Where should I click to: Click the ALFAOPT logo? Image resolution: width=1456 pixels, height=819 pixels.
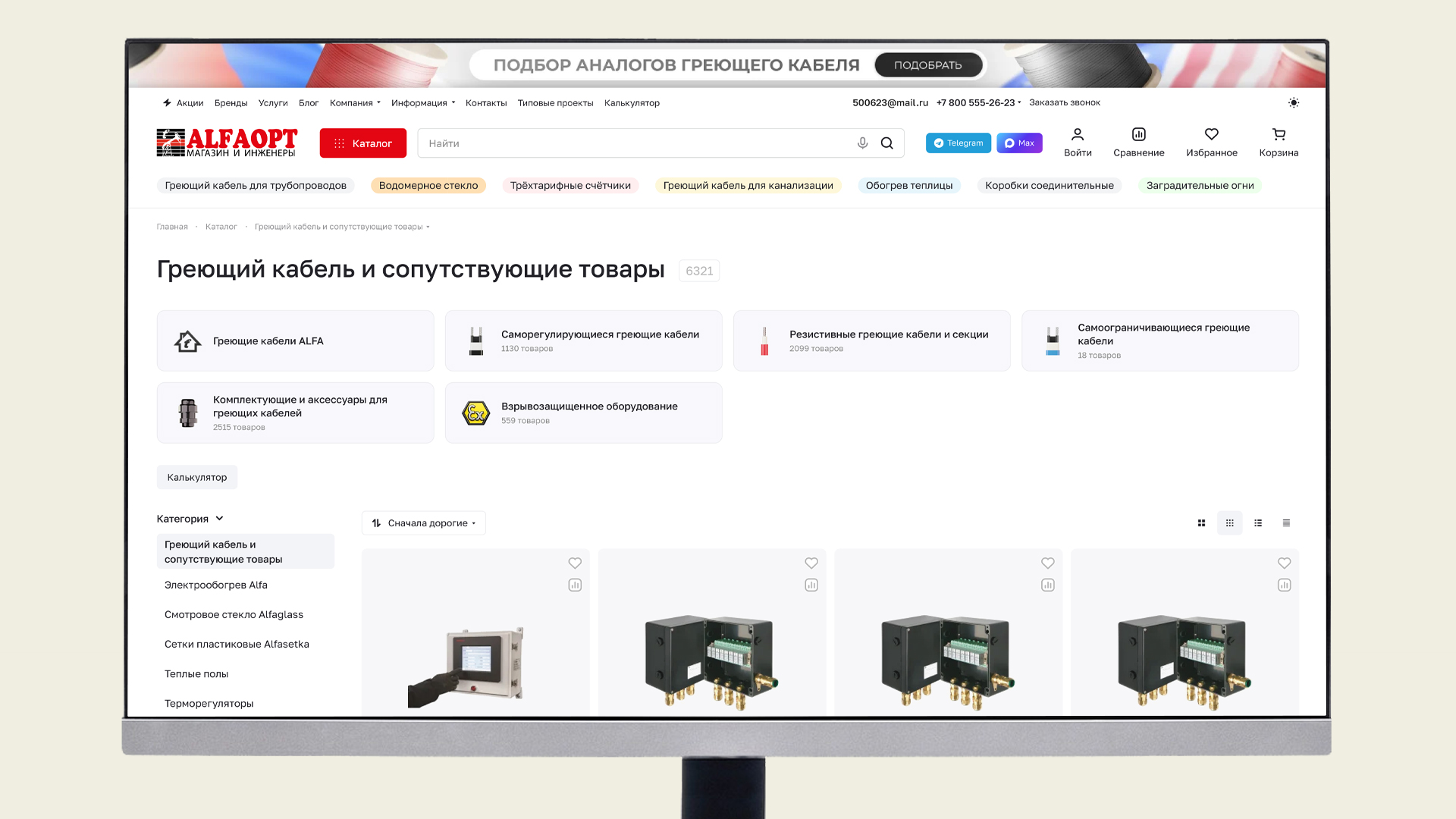pos(227,143)
